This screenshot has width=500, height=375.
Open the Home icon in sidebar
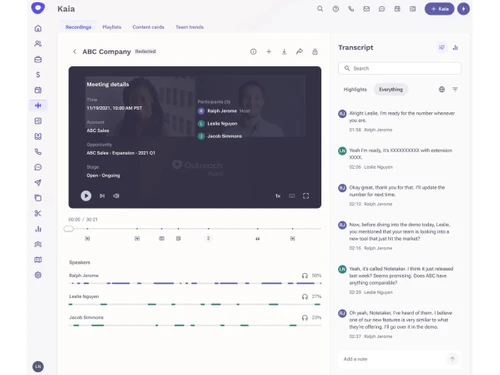[x=38, y=28]
